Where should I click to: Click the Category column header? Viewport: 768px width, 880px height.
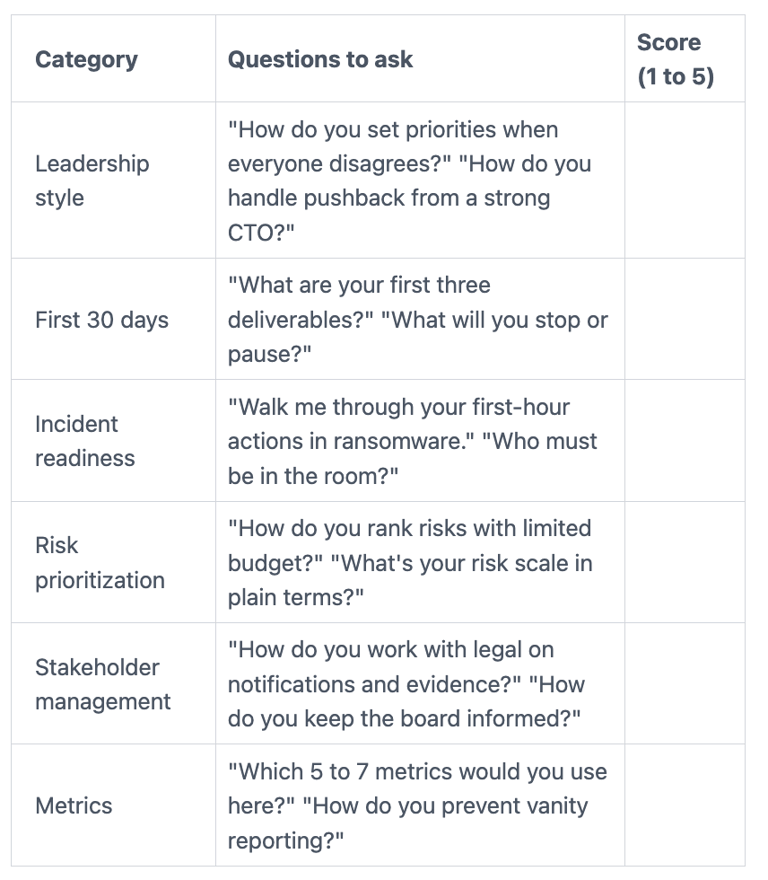86,59
